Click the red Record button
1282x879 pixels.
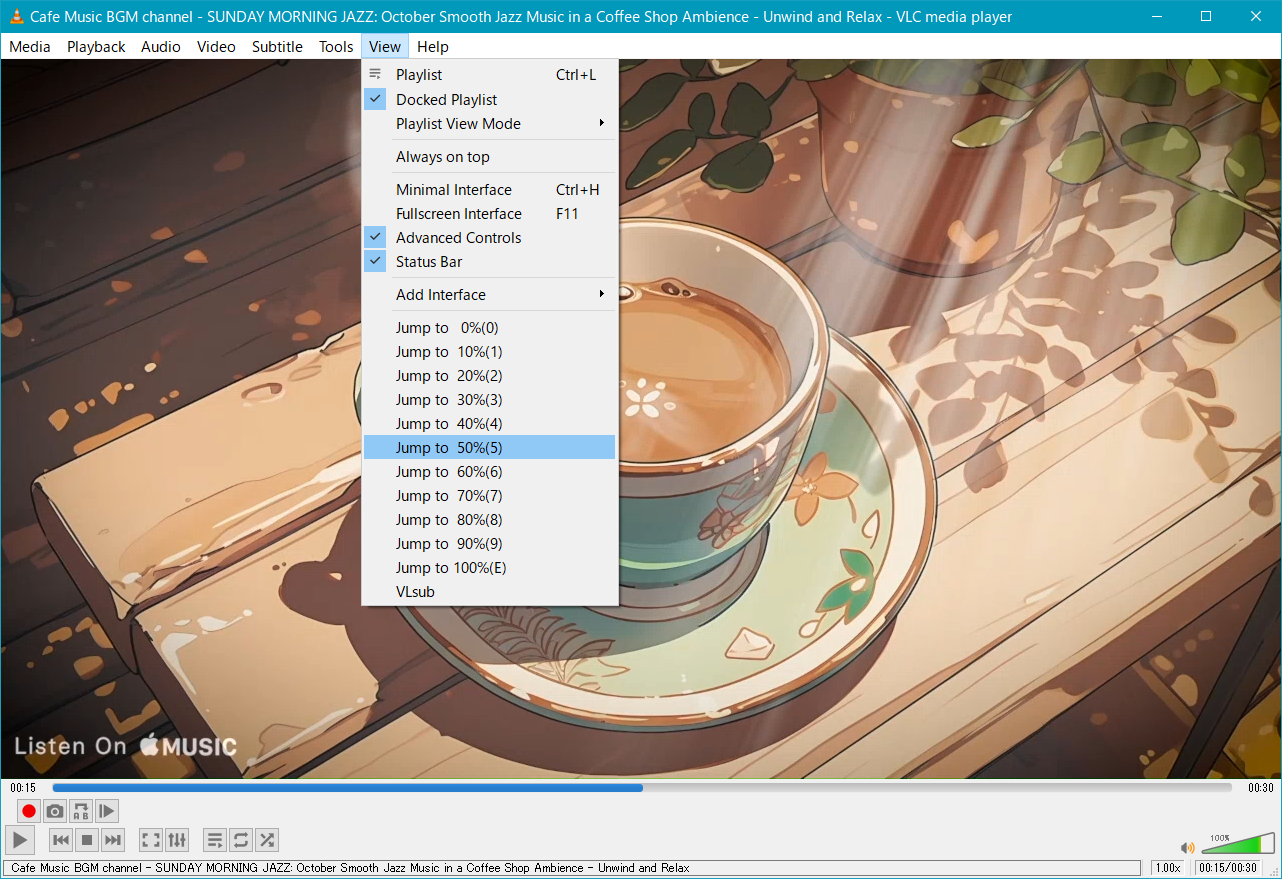[x=29, y=811]
